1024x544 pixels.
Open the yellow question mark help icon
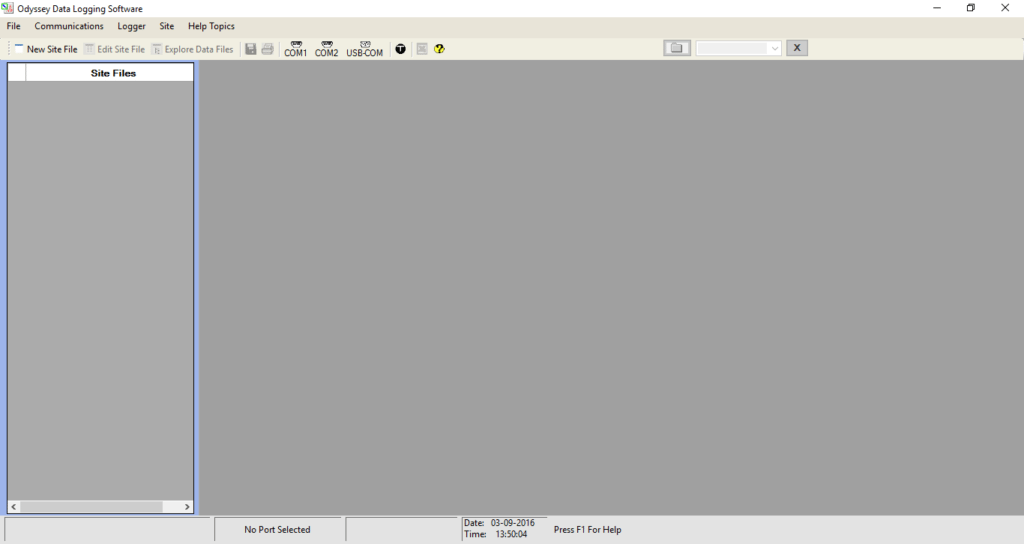(439, 49)
